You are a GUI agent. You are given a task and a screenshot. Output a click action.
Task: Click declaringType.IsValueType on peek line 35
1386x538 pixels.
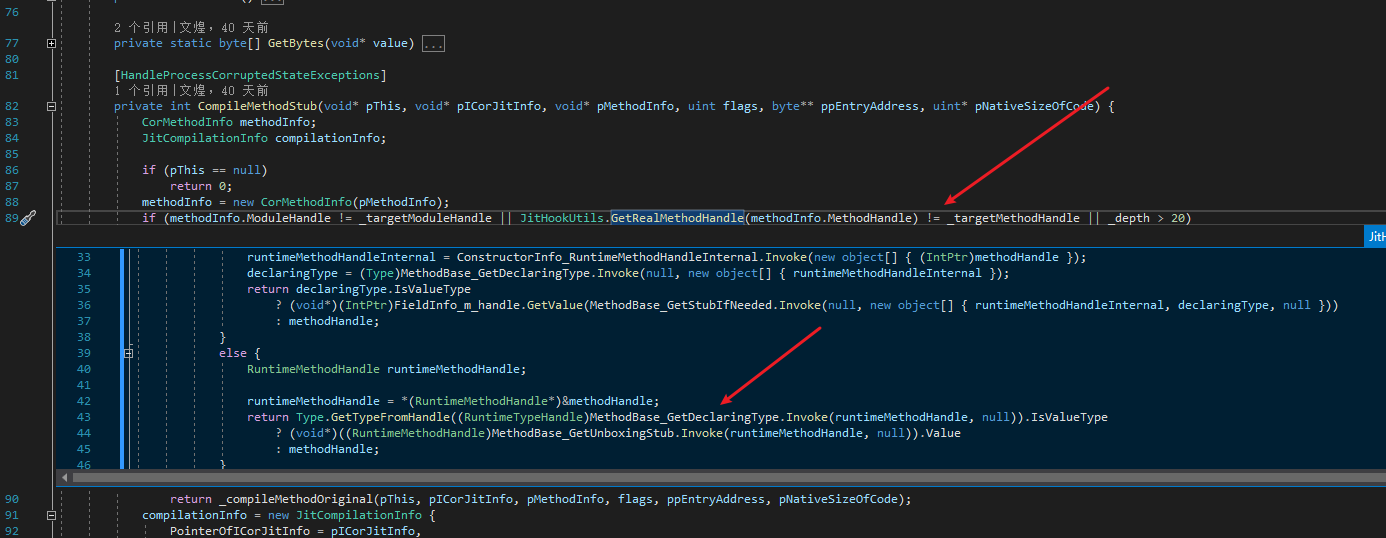pos(383,289)
